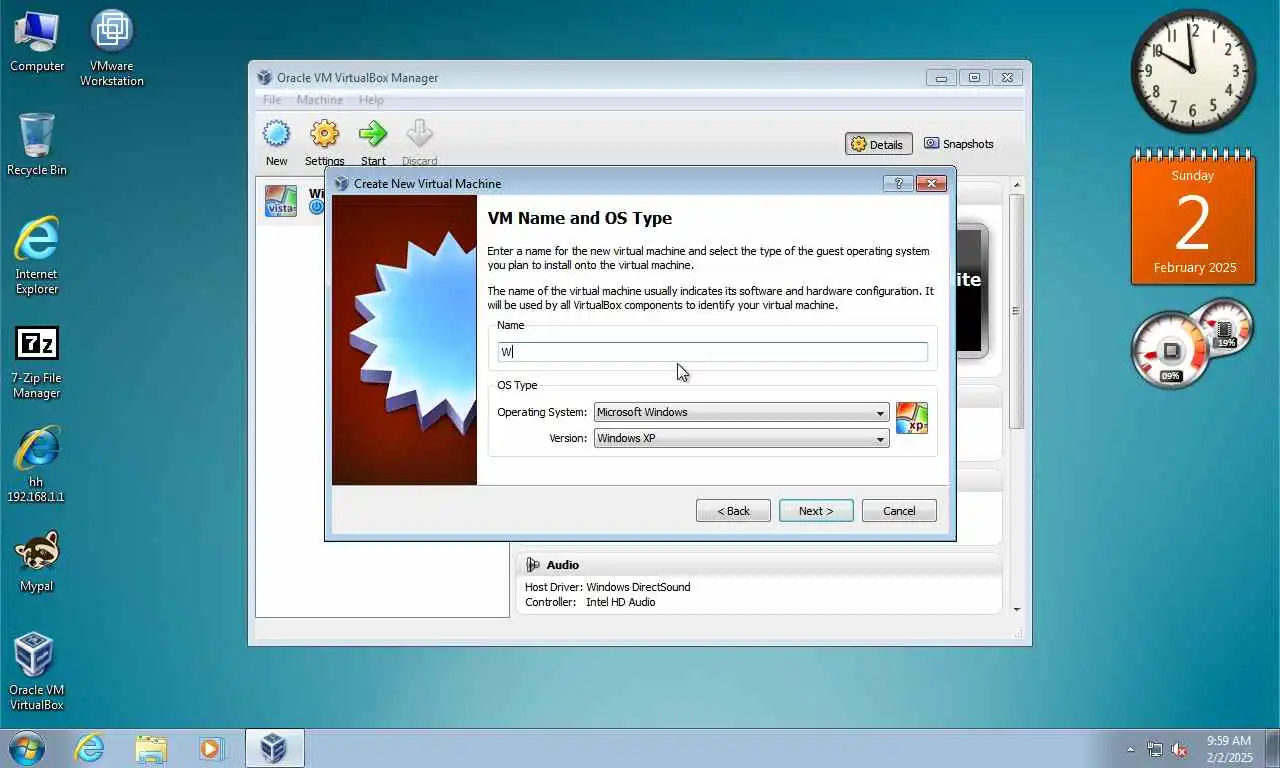Open the Computer desktop icon

37,43
